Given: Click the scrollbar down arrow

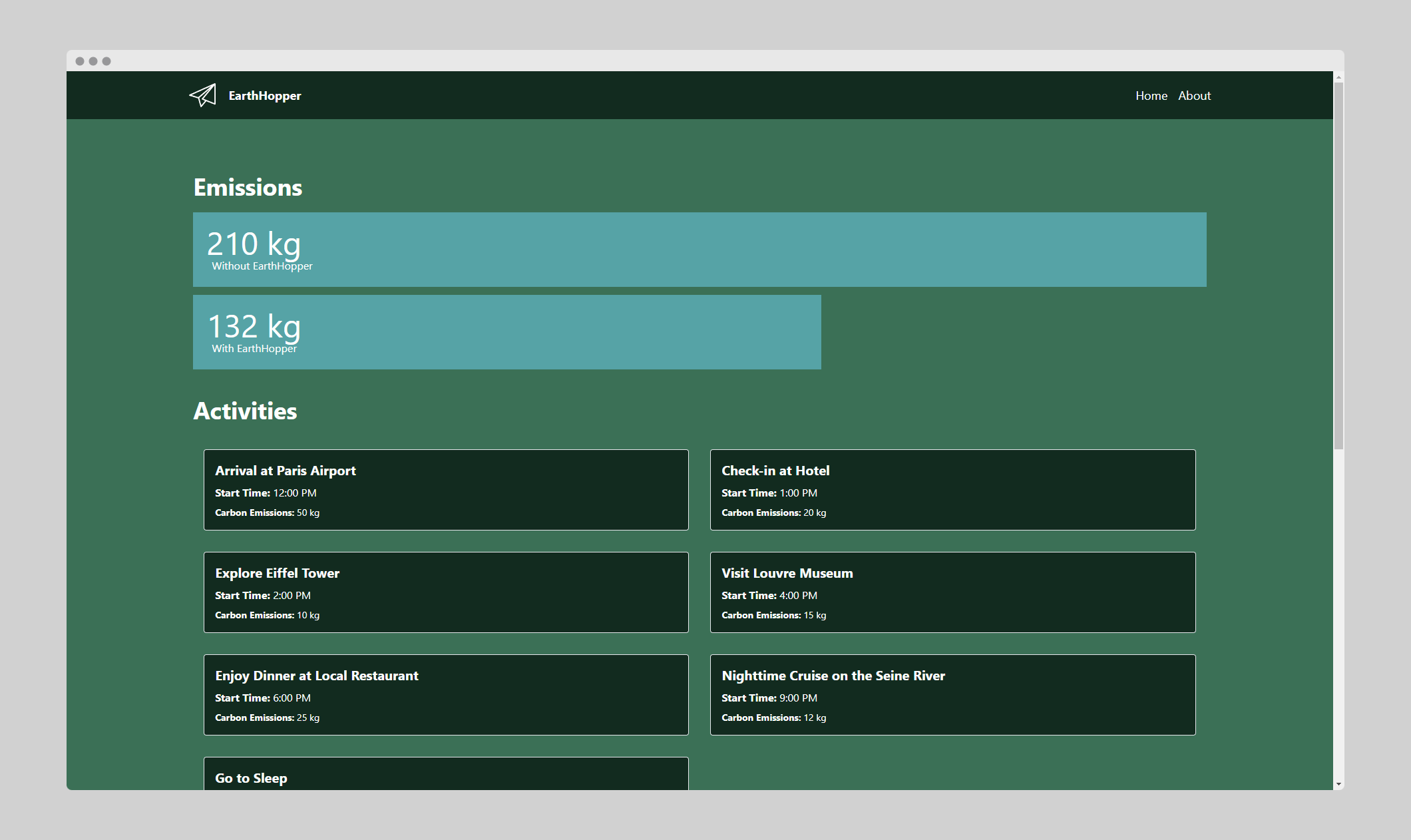Looking at the screenshot, I should pyautogui.click(x=1338, y=785).
